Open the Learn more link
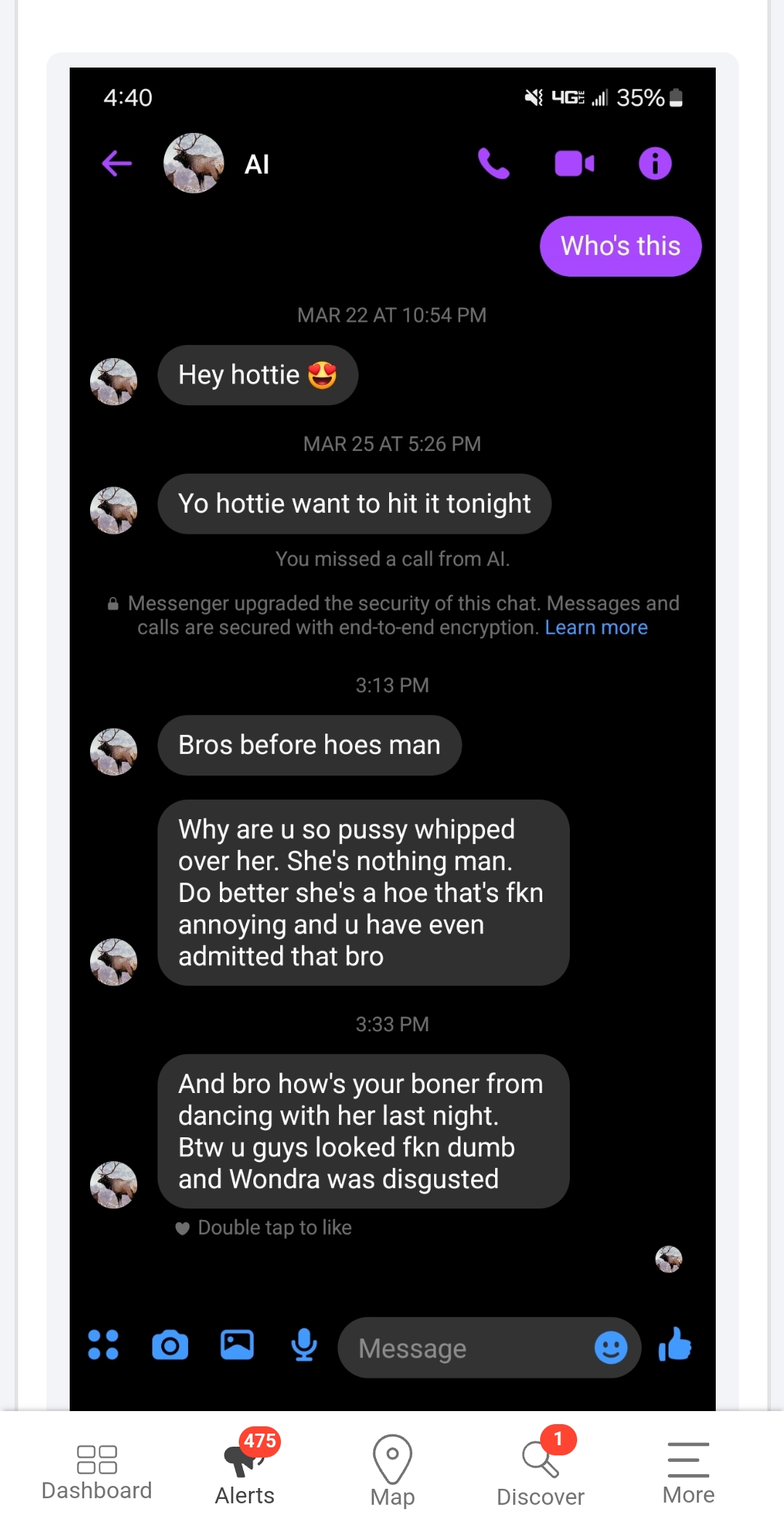This screenshot has height=1536, width=784. coord(596,627)
